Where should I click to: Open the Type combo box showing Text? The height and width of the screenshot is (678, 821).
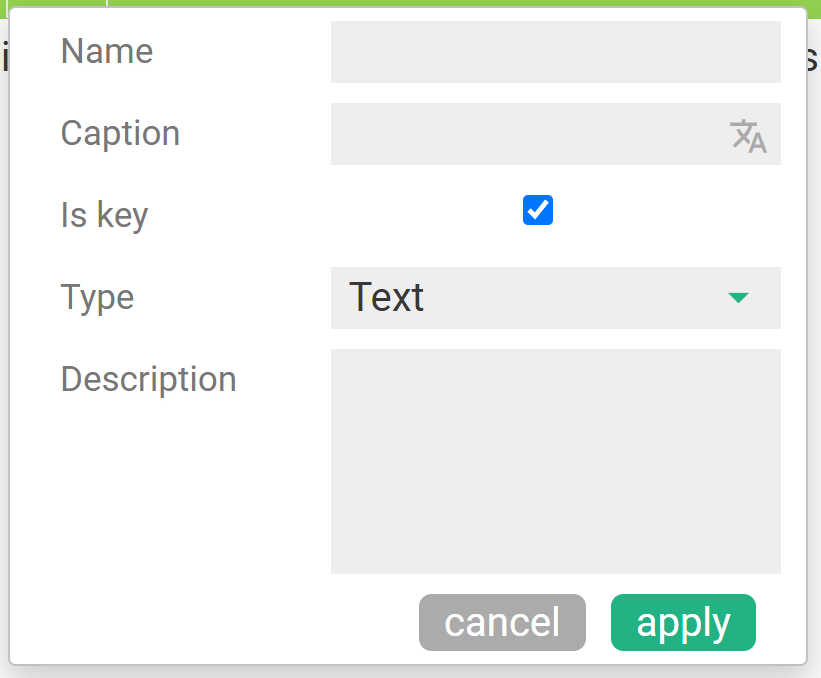click(556, 298)
